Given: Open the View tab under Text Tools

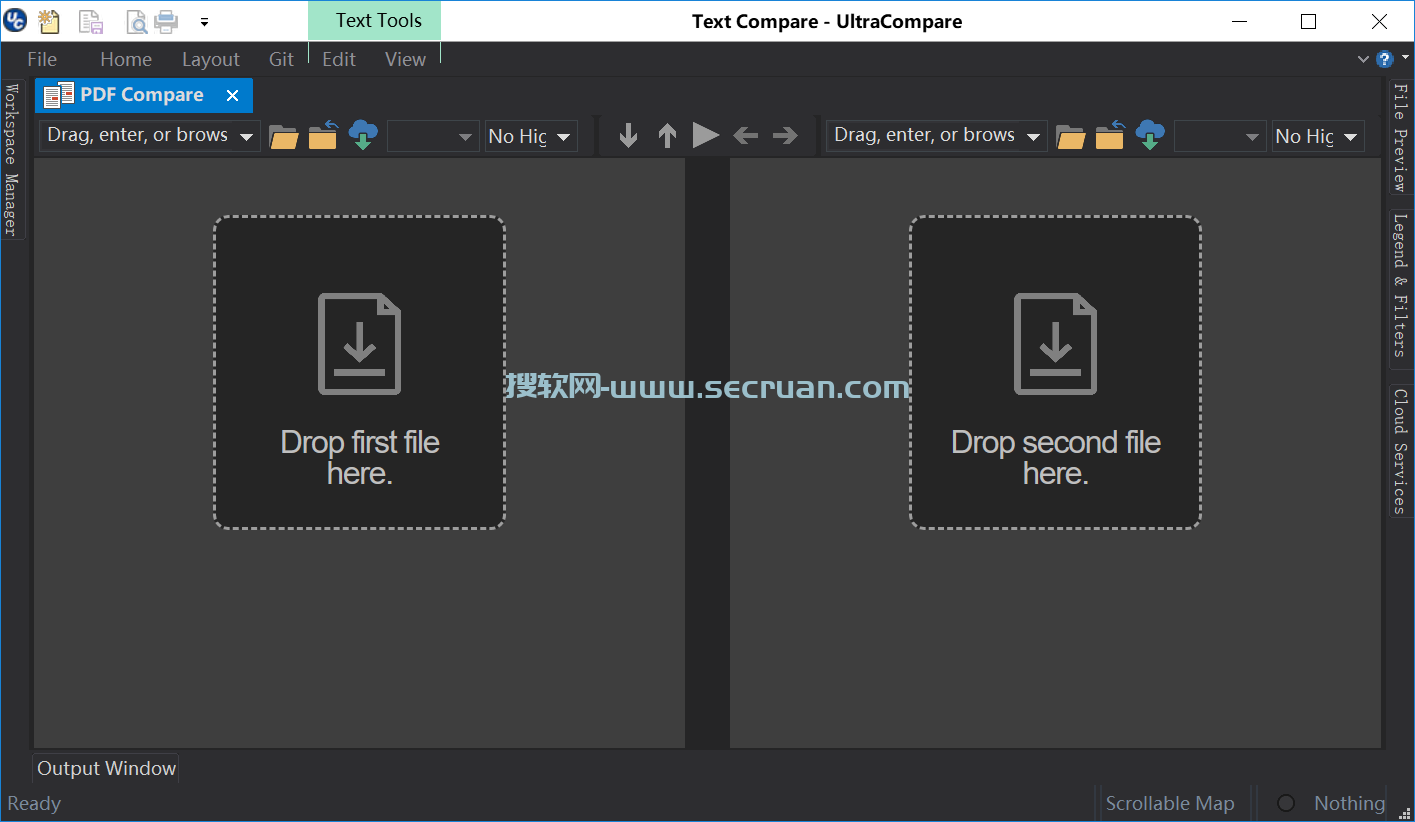Looking at the screenshot, I should click(405, 59).
